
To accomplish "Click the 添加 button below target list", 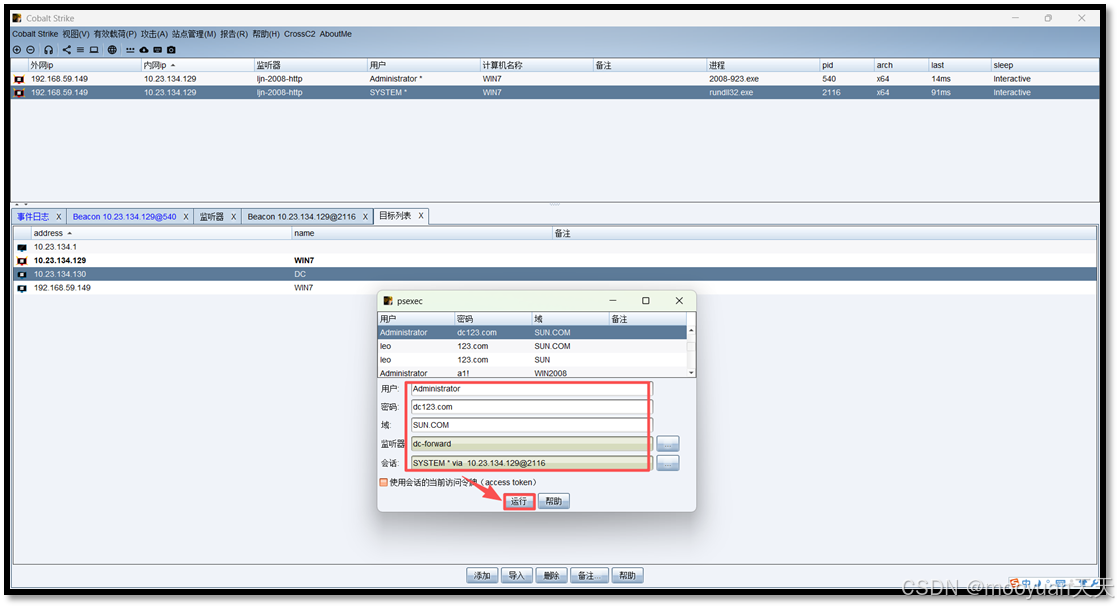I will (x=482, y=576).
